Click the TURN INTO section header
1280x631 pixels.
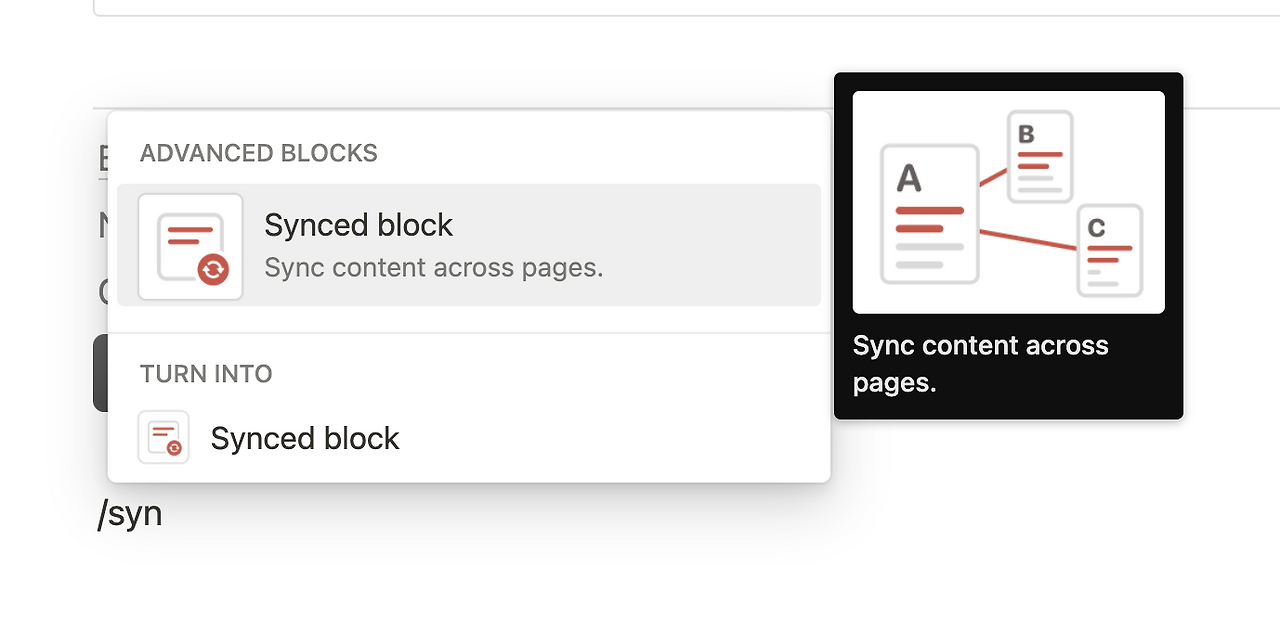(x=206, y=374)
